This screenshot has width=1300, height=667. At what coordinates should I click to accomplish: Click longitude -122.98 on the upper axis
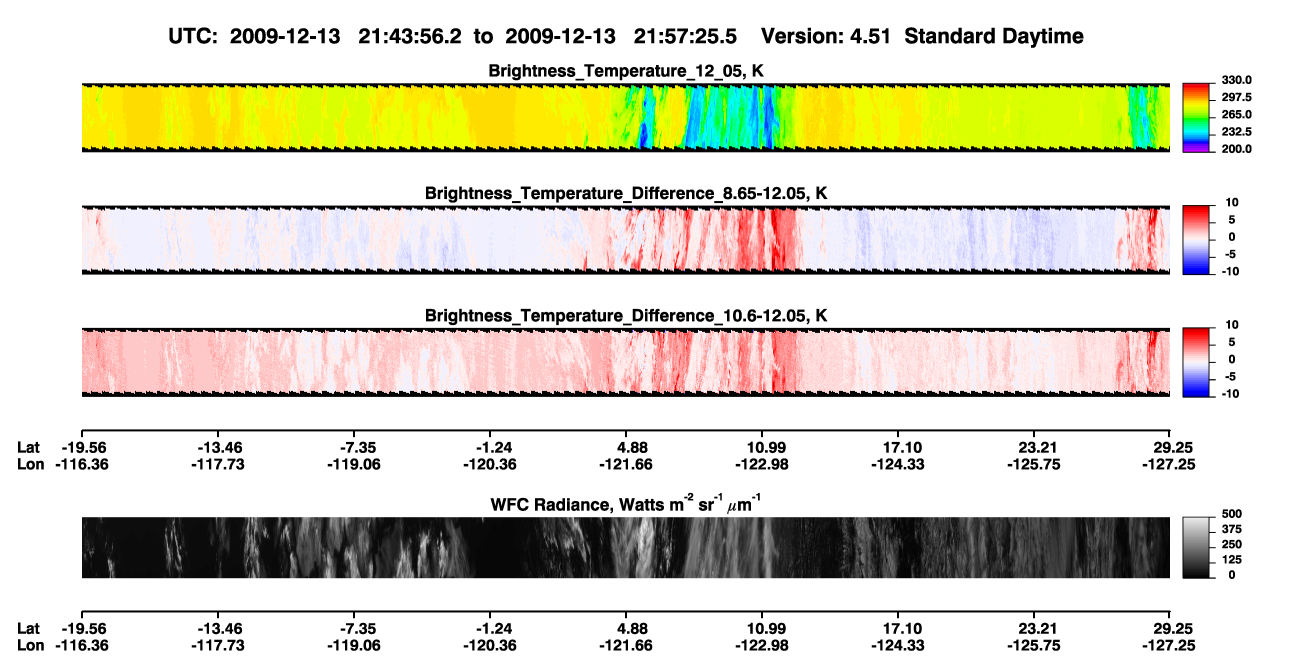tap(762, 464)
